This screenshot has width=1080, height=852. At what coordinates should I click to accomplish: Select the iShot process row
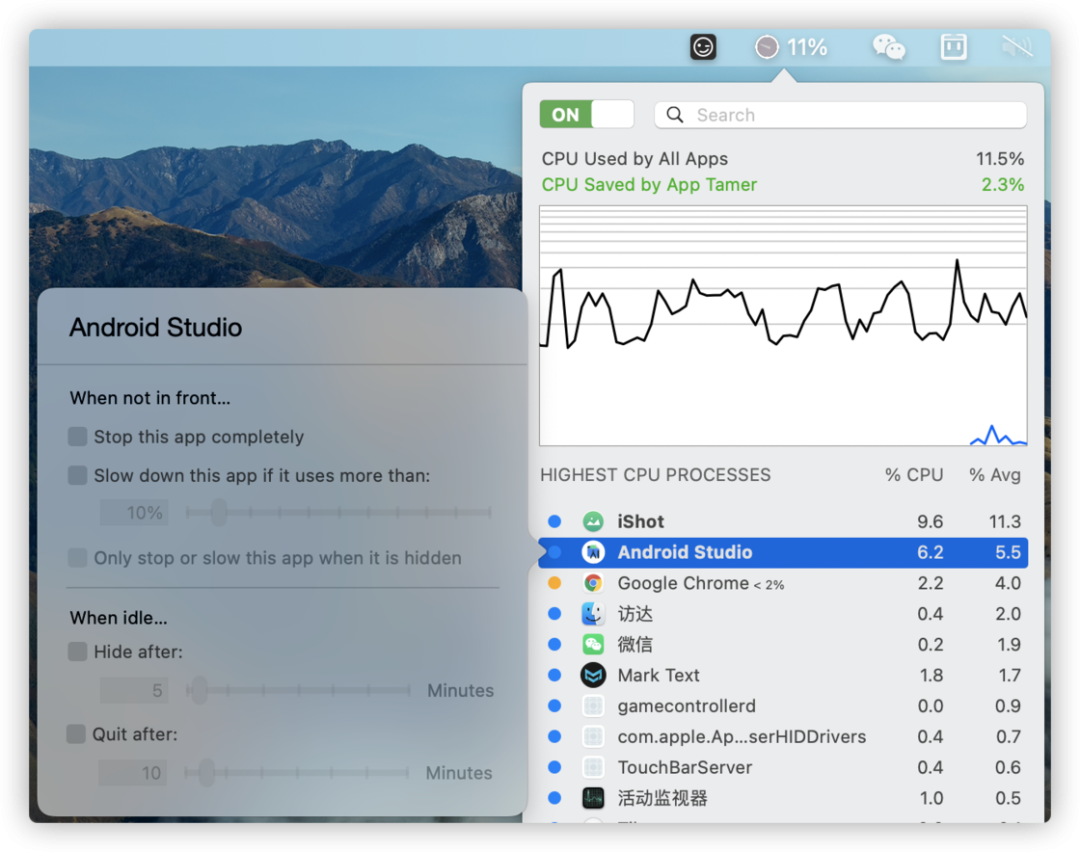tap(783, 521)
